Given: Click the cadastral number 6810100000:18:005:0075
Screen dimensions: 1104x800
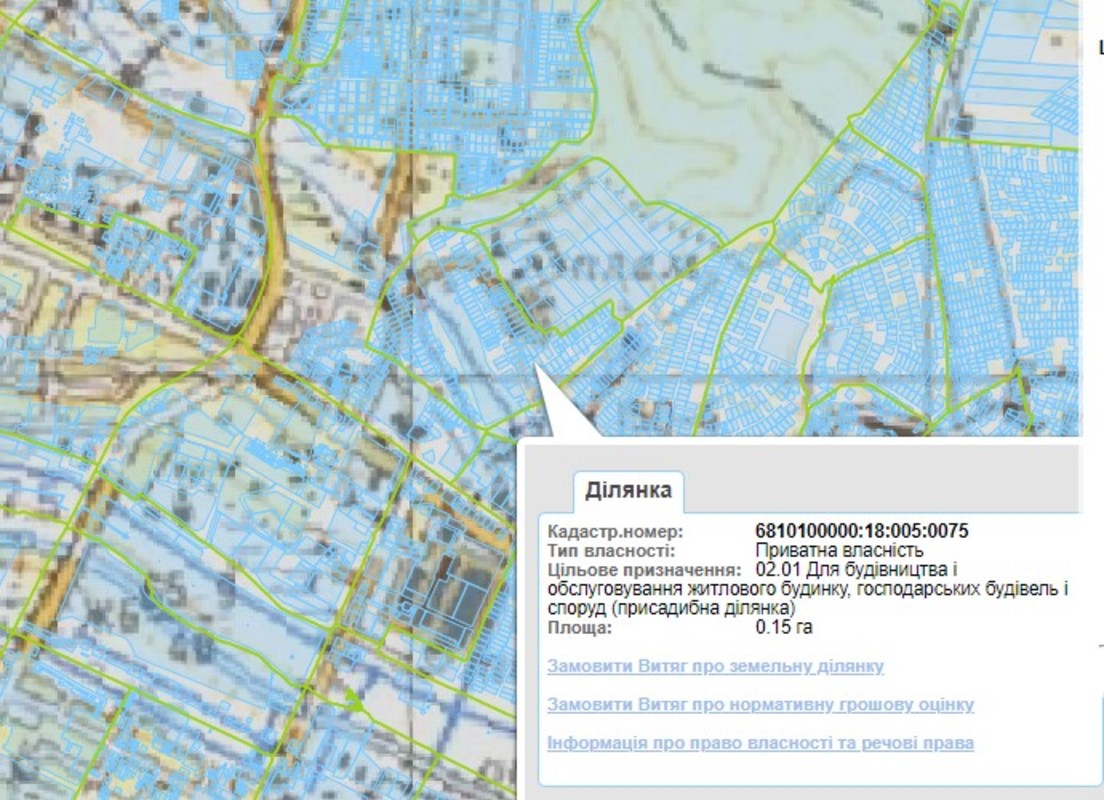Looking at the screenshot, I should click(861, 531).
